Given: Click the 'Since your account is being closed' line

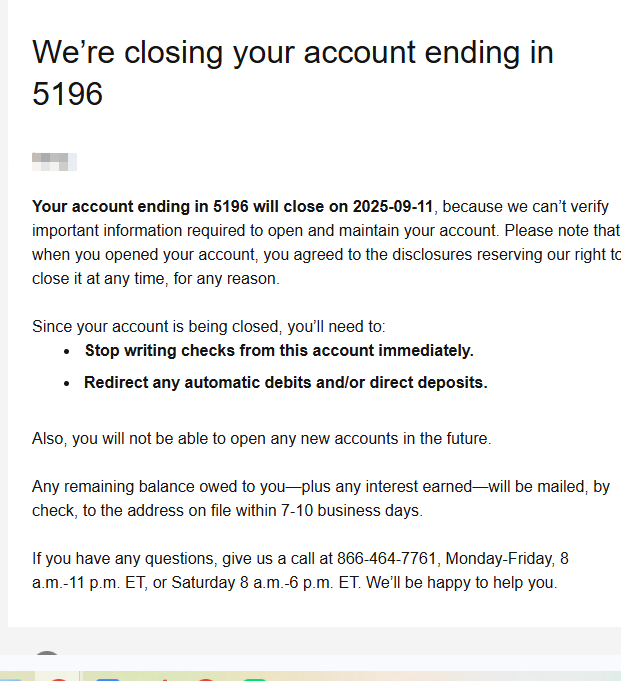Looking at the screenshot, I should click(x=208, y=327).
